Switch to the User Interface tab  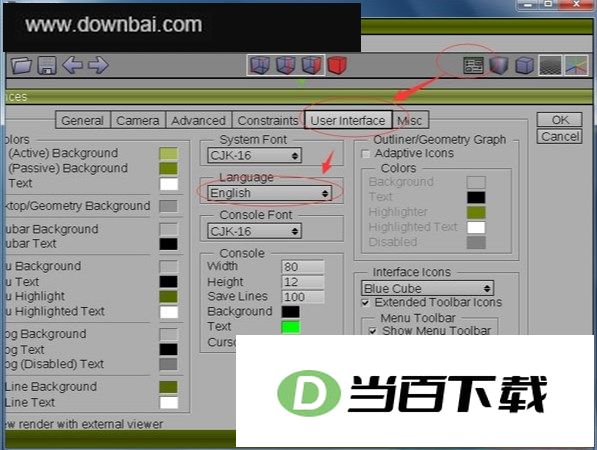click(348, 120)
